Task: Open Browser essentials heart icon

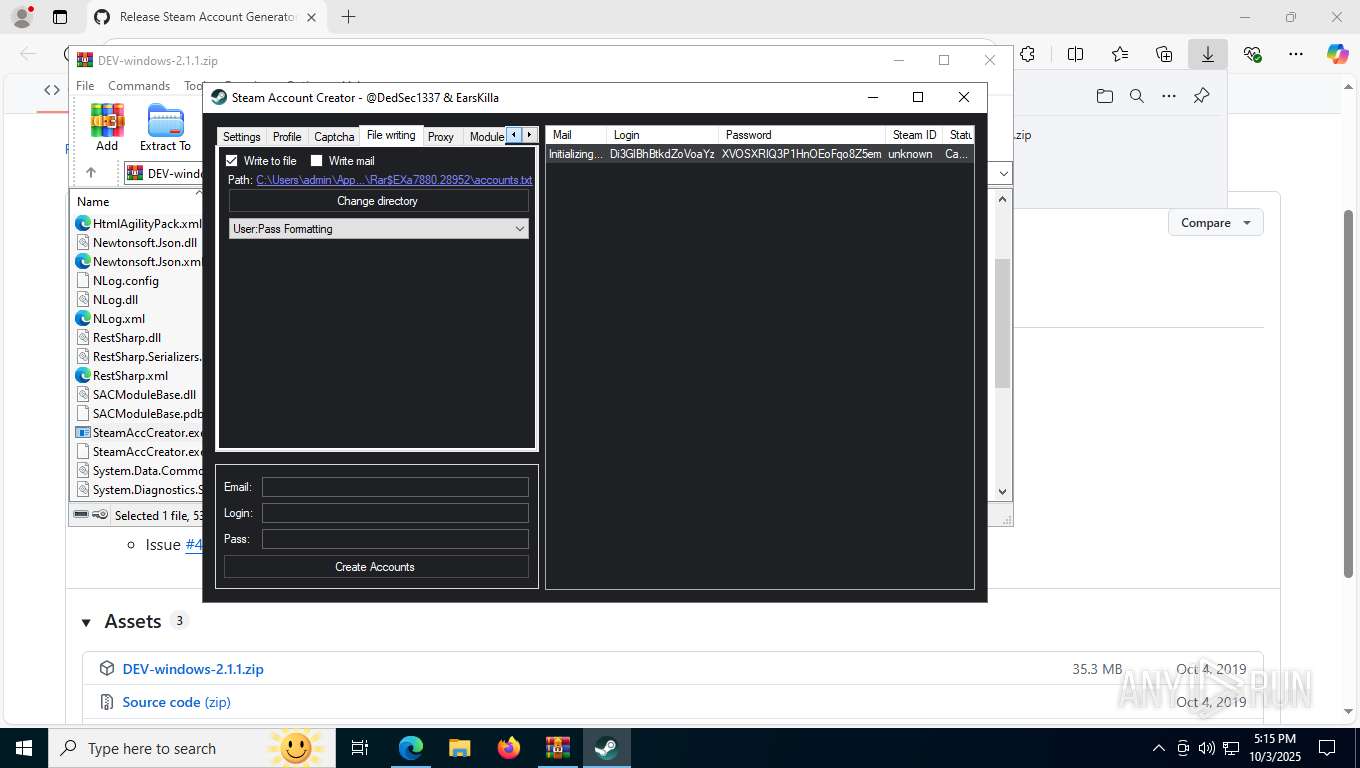Action: coord(1252,55)
